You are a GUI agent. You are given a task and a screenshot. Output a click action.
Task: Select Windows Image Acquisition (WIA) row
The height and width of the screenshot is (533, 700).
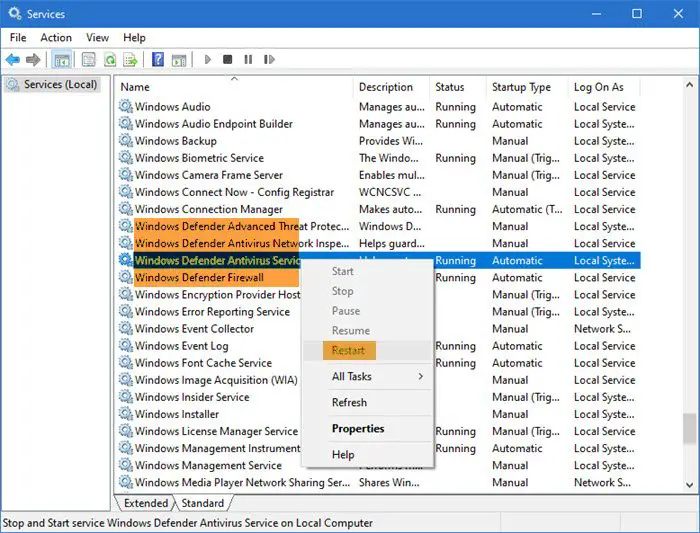379,380
